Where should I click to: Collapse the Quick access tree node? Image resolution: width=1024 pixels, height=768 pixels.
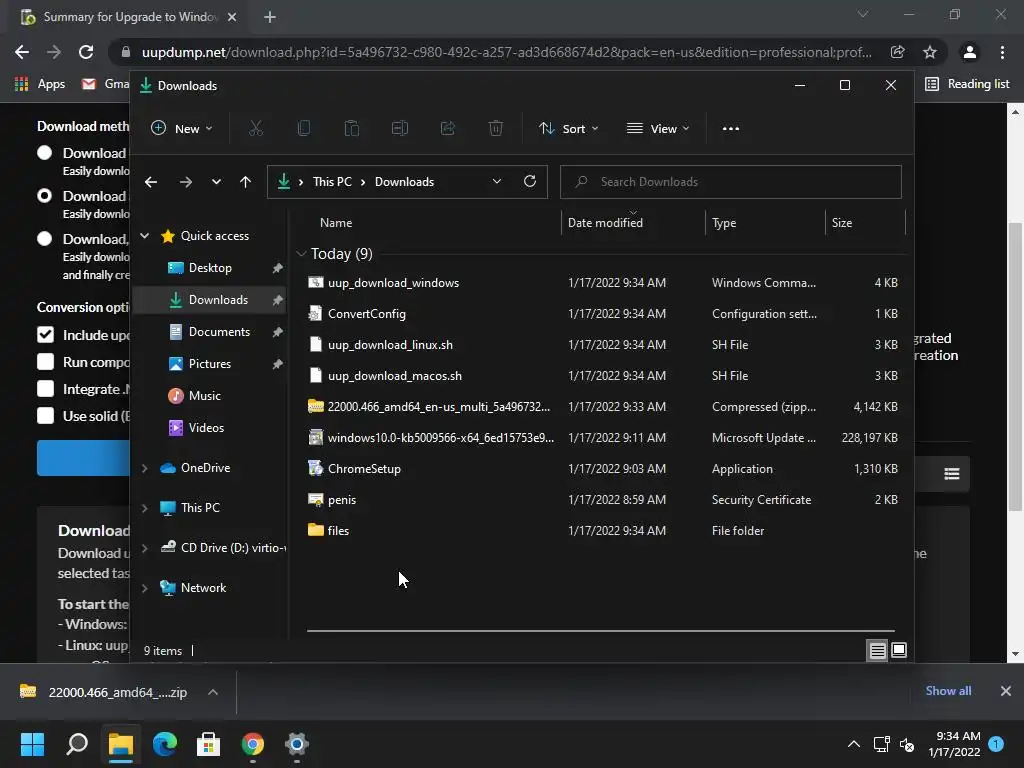click(x=144, y=236)
